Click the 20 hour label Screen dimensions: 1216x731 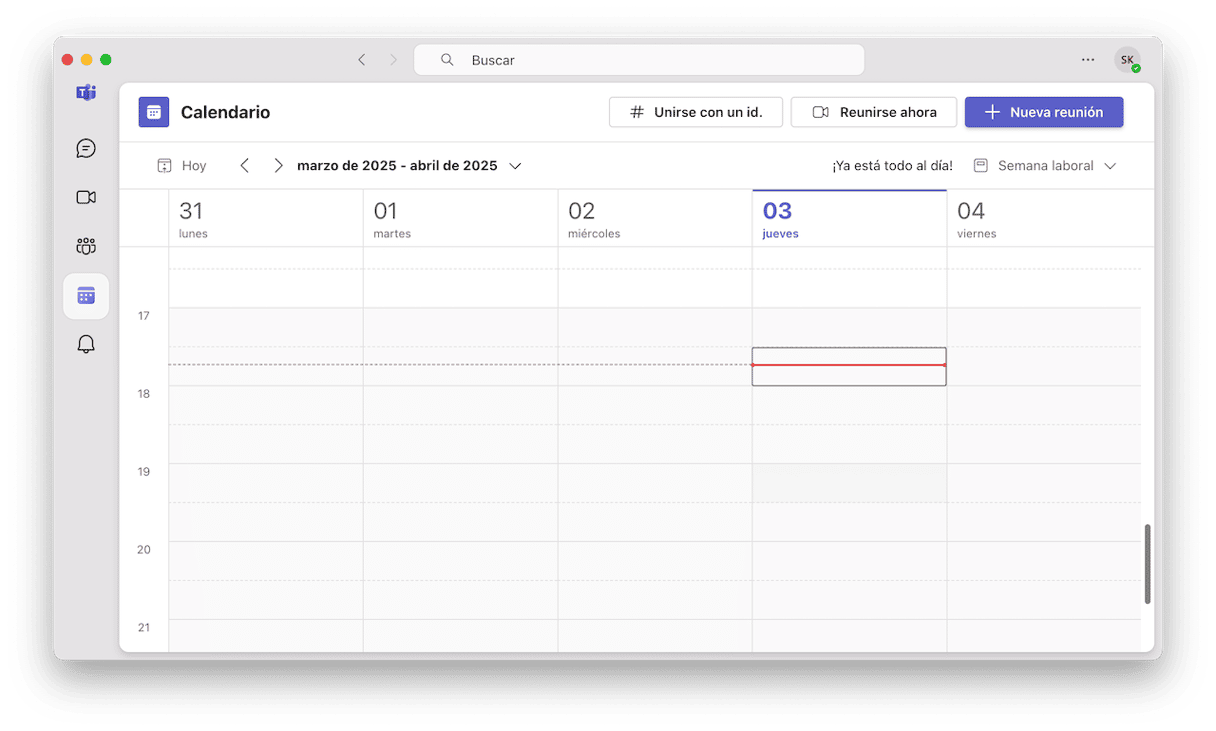[144, 550]
